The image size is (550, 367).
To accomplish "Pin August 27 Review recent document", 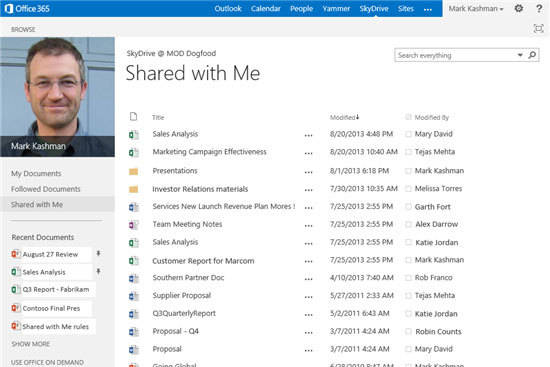I will pos(99,253).
